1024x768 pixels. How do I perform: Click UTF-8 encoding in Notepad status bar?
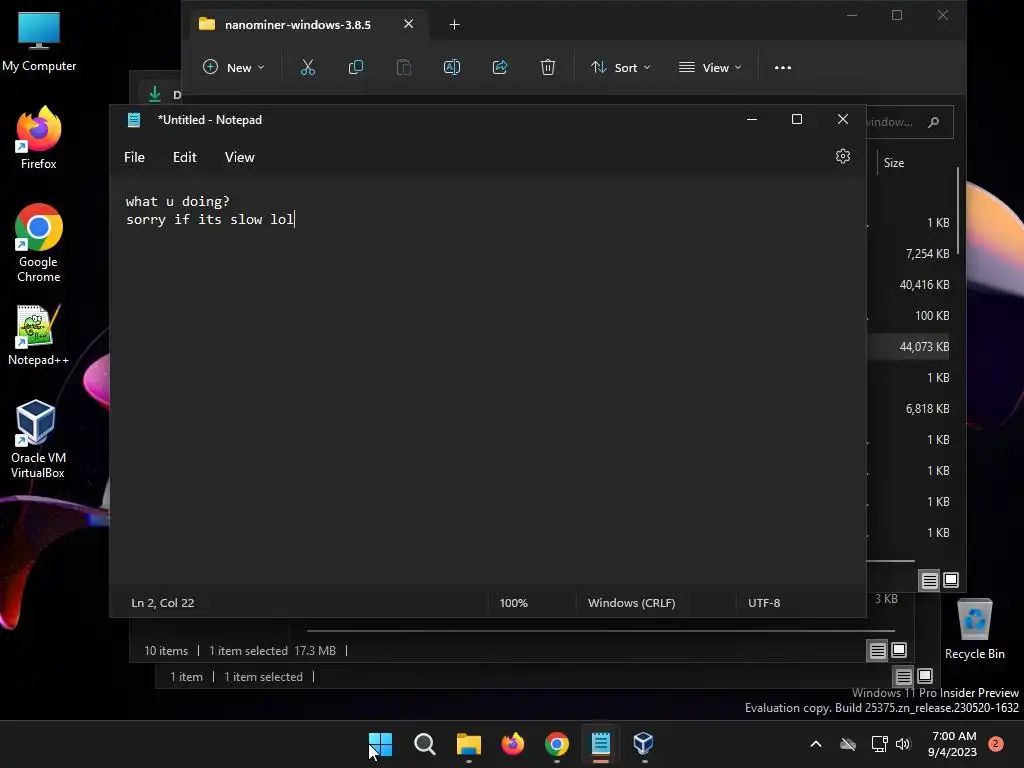763,603
